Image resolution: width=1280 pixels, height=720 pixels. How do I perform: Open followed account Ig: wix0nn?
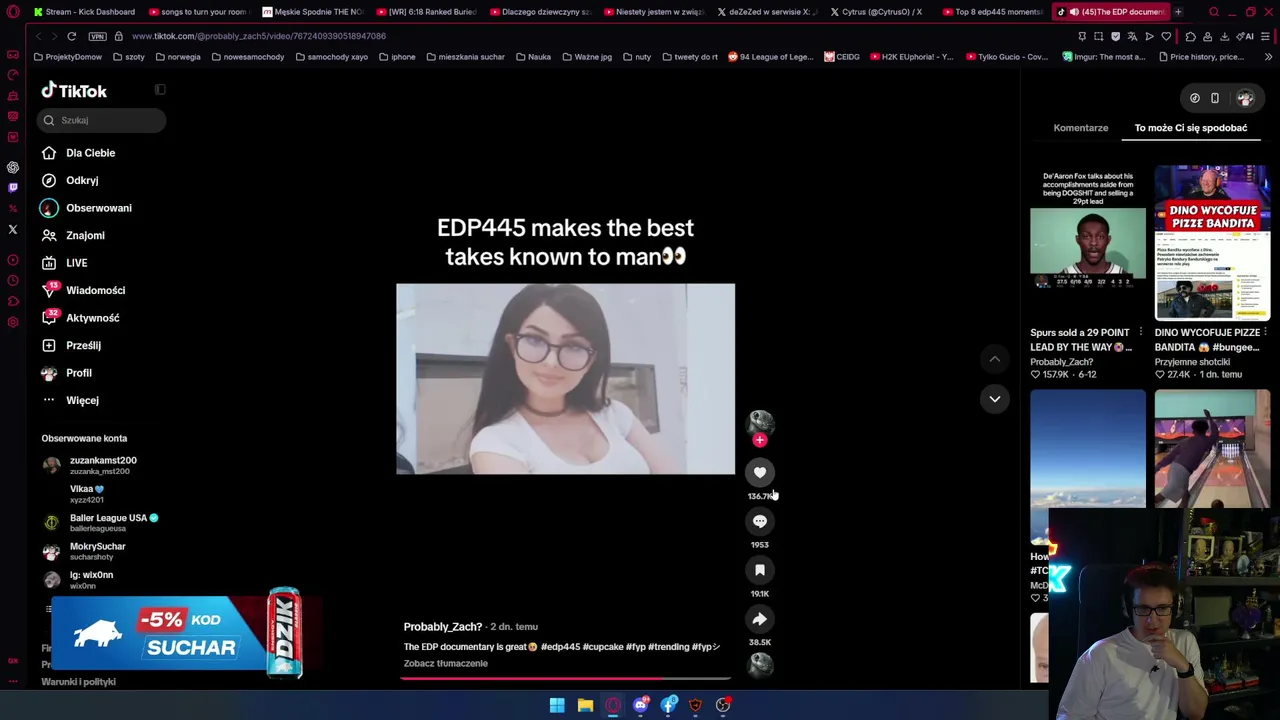pos(78,579)
